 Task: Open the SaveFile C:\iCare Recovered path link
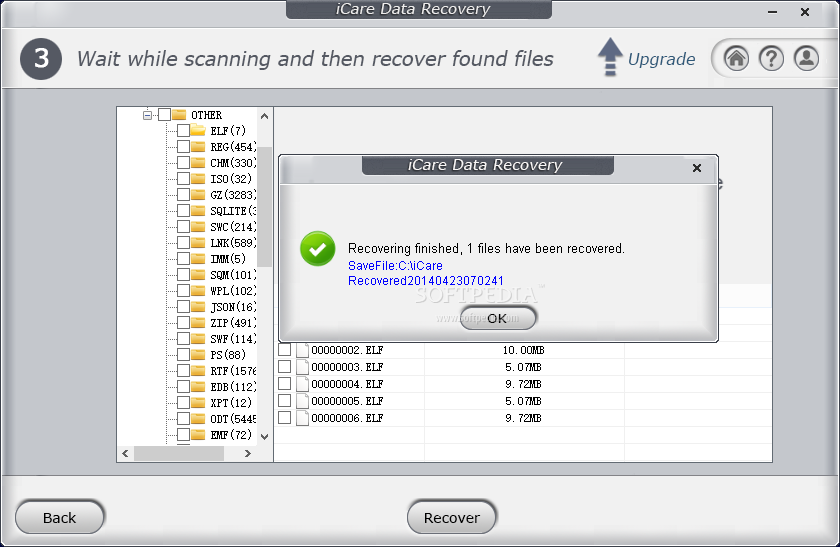click(426, 273)
